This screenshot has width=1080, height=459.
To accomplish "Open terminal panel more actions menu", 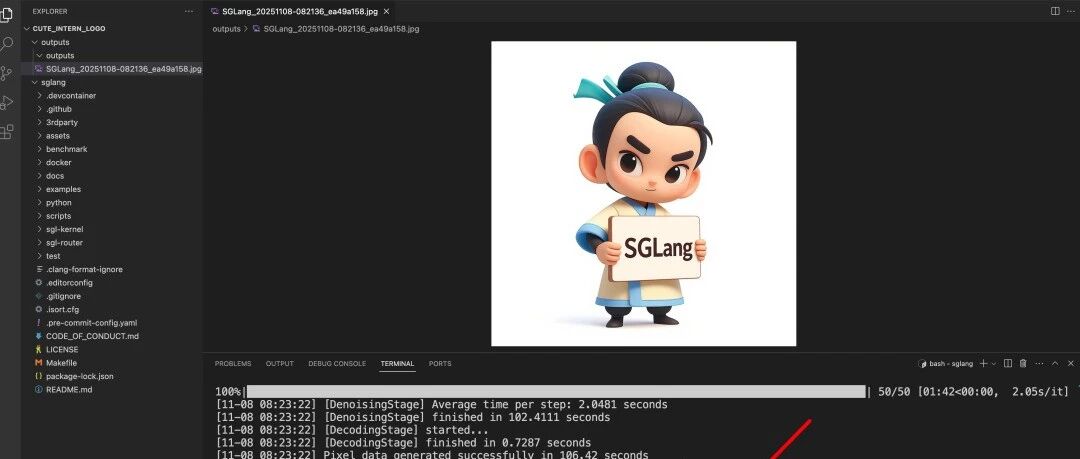I will 1039,363.
